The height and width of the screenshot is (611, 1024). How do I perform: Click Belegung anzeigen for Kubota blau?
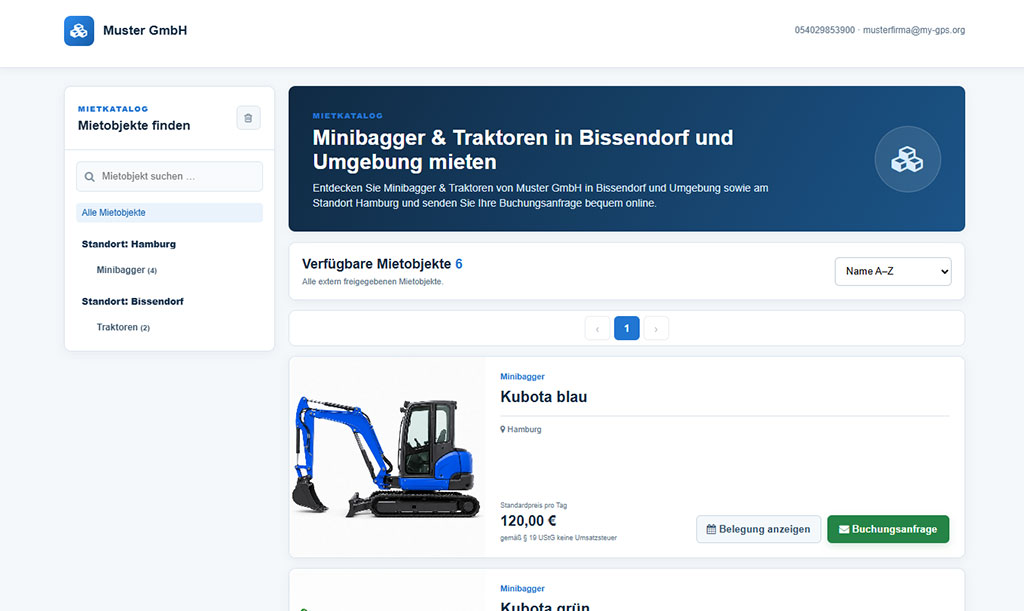(x=758, y=529)
